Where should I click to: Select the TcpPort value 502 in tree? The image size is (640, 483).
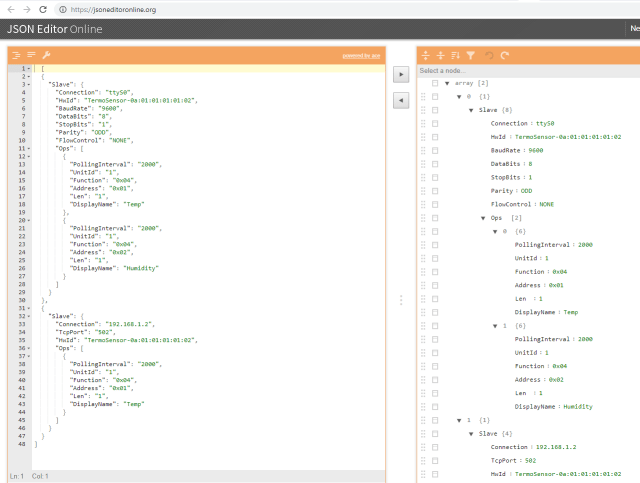(x=530, y=461)
